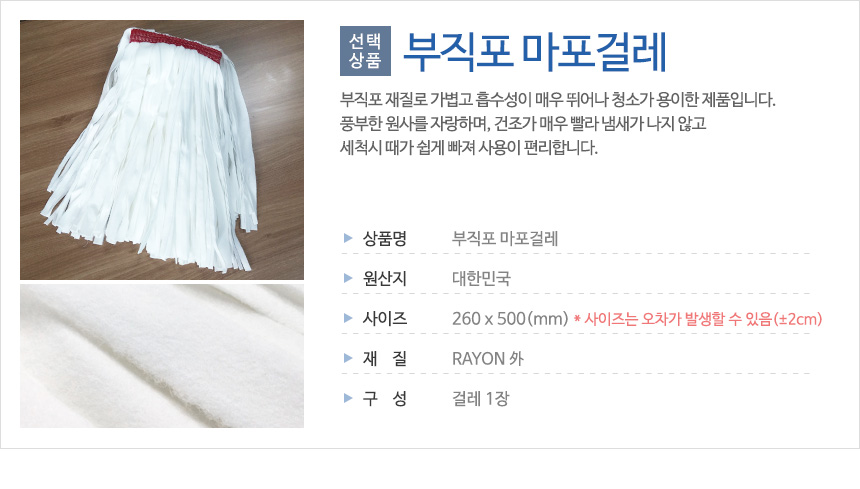
Task: Click the description line starting 세척시
Action: tap(468, 147)
